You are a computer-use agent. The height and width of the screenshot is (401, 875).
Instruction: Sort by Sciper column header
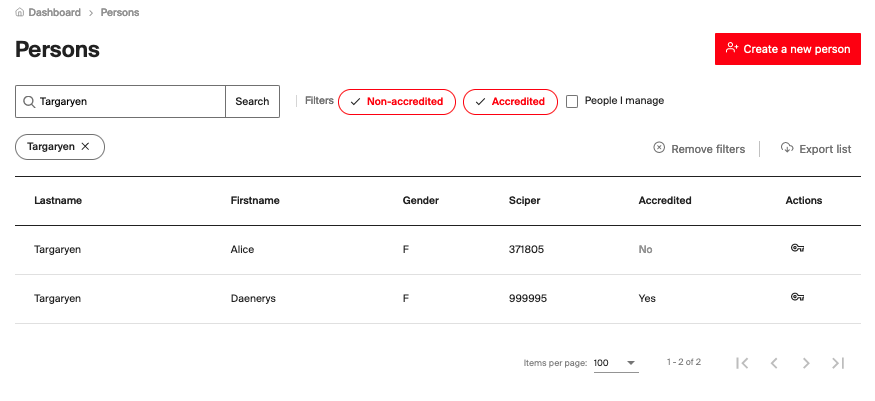coord(524,200)
